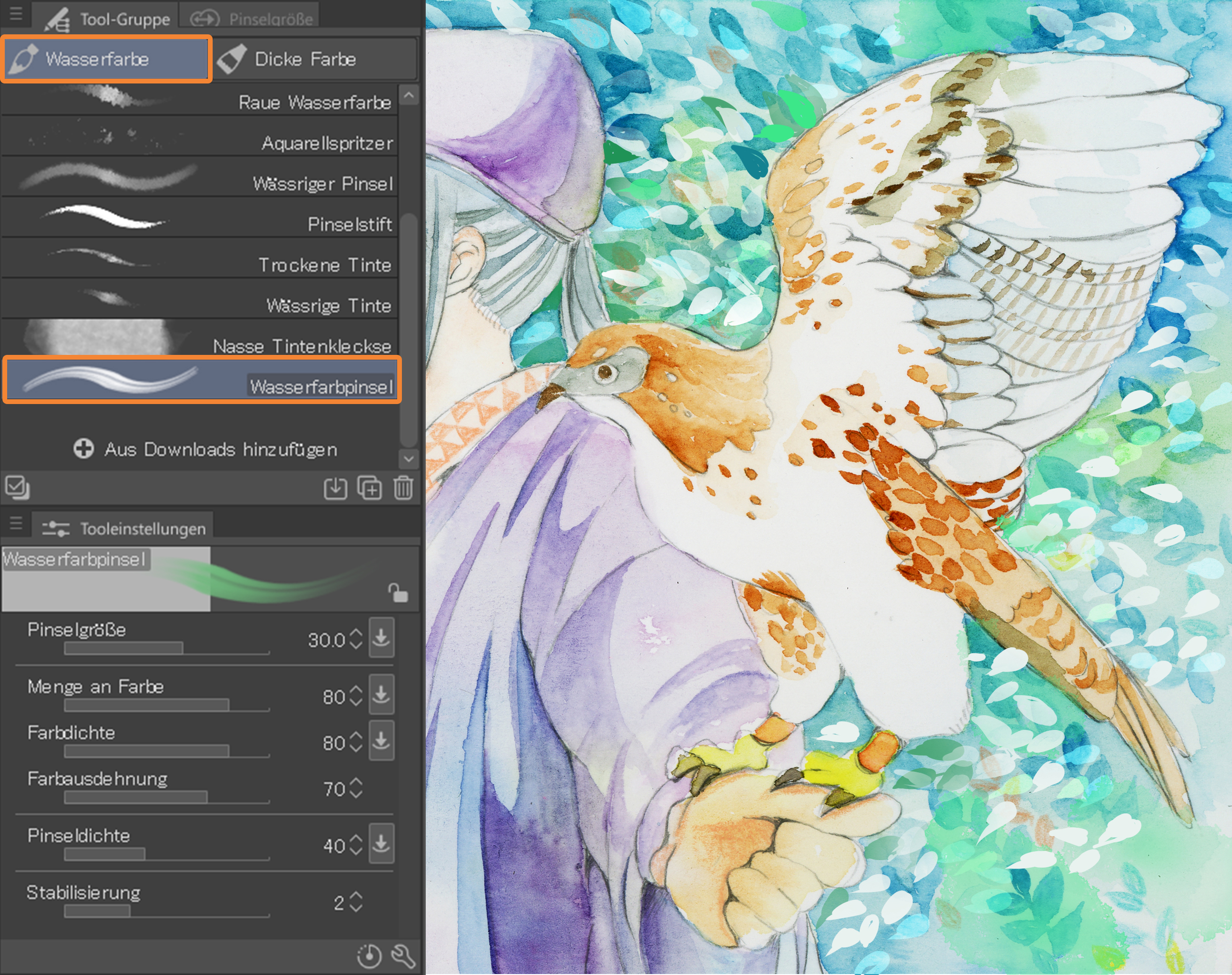Click the import sub tool icon
The width and height of the screenshot is (1232, 975).
pyautogui.click(x=336, y=488)
